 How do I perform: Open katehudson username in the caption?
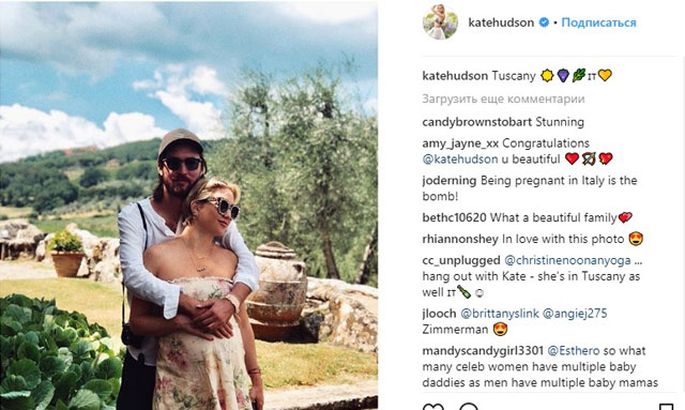(455, 76)
